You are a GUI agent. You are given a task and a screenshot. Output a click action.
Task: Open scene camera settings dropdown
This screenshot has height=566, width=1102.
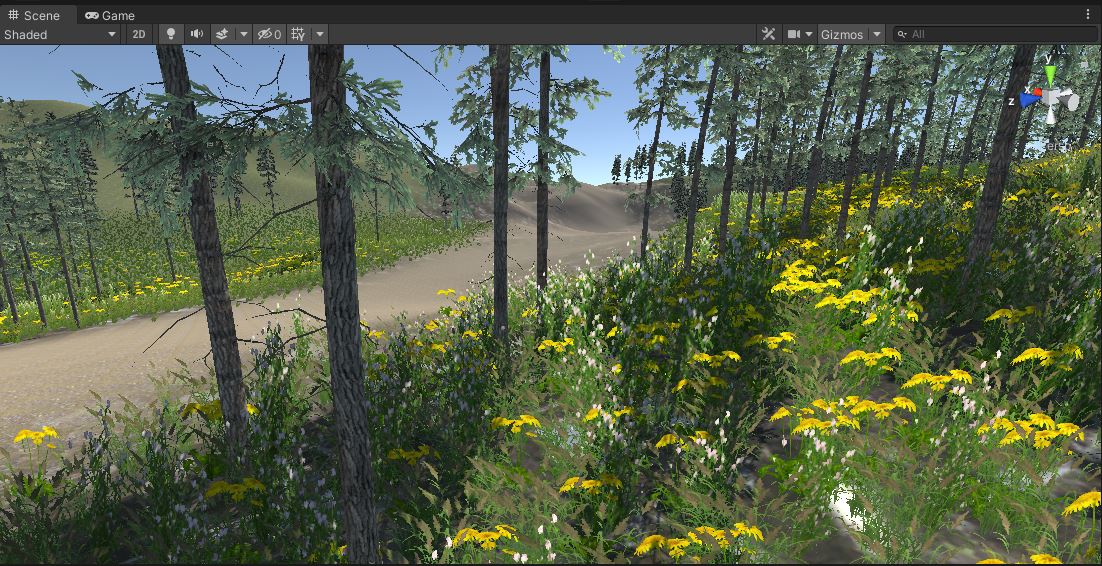pyautogui.click(x=800, y=34)
